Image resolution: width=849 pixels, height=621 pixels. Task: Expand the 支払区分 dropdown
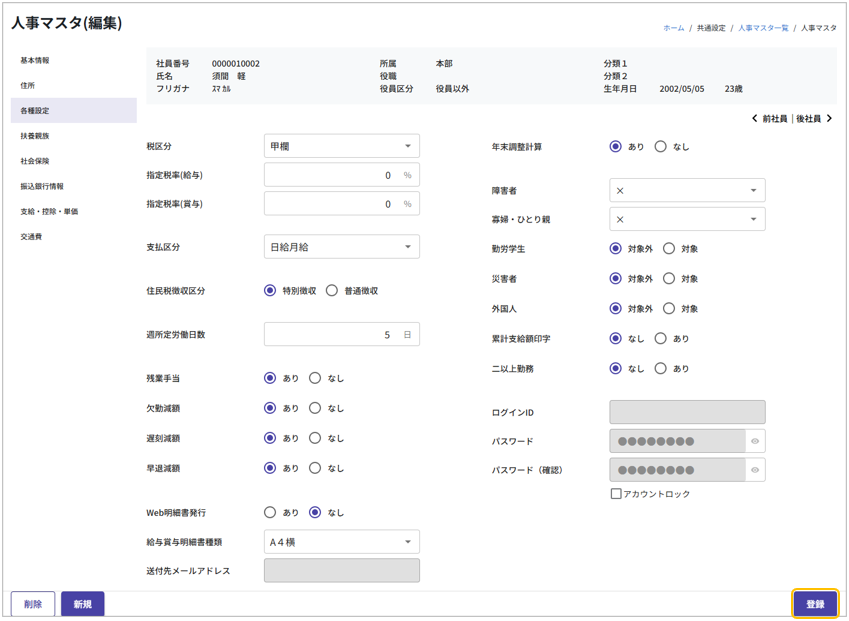tap(407, 247)
